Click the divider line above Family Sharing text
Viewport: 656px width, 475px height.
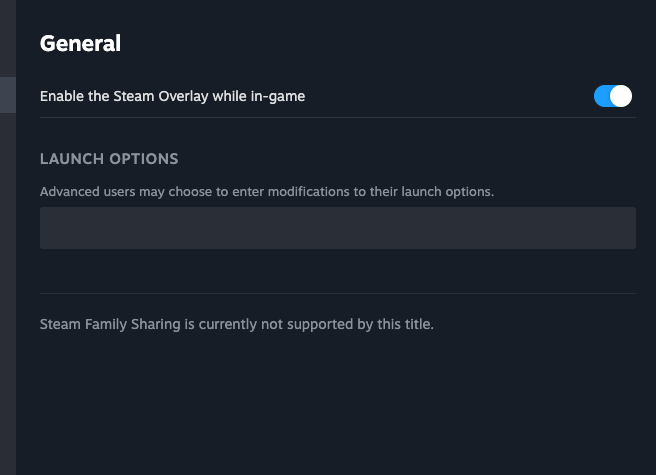[x=337, y=293]
